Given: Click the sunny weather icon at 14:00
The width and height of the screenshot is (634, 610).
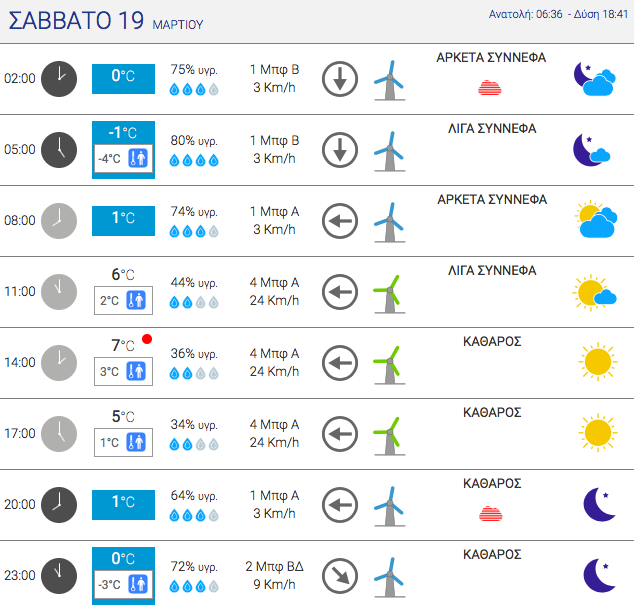Looking at the screenshot, I should point(598,362).
